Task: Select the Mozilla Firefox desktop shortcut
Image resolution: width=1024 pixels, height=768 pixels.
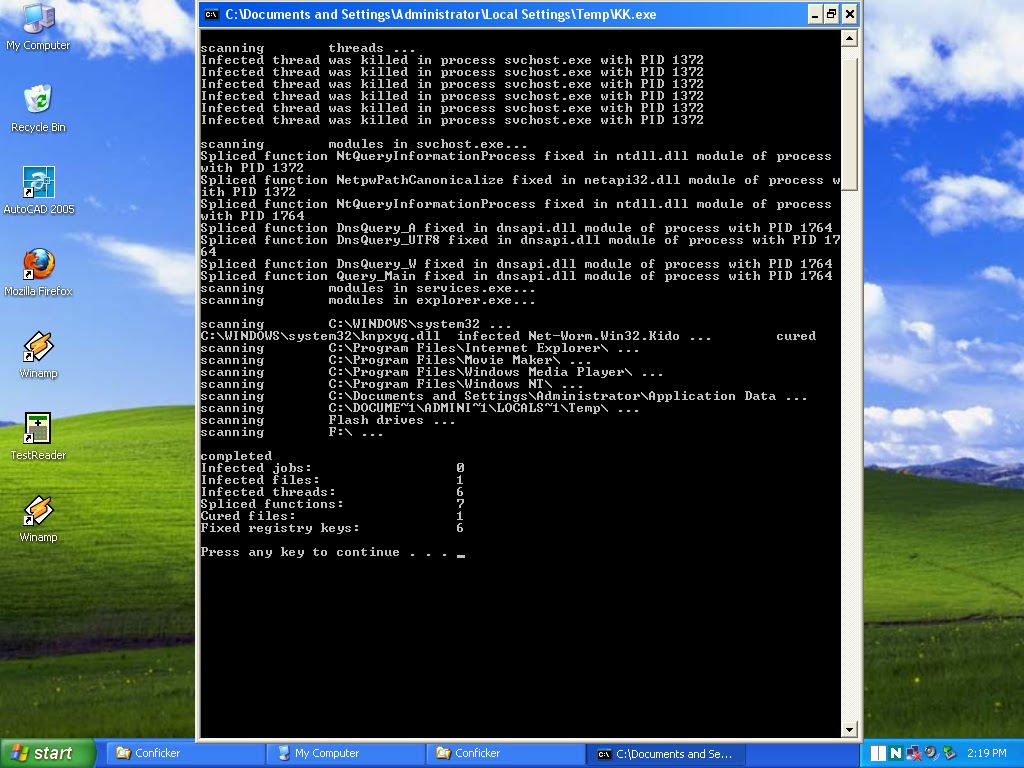Action: pos(38,274)
